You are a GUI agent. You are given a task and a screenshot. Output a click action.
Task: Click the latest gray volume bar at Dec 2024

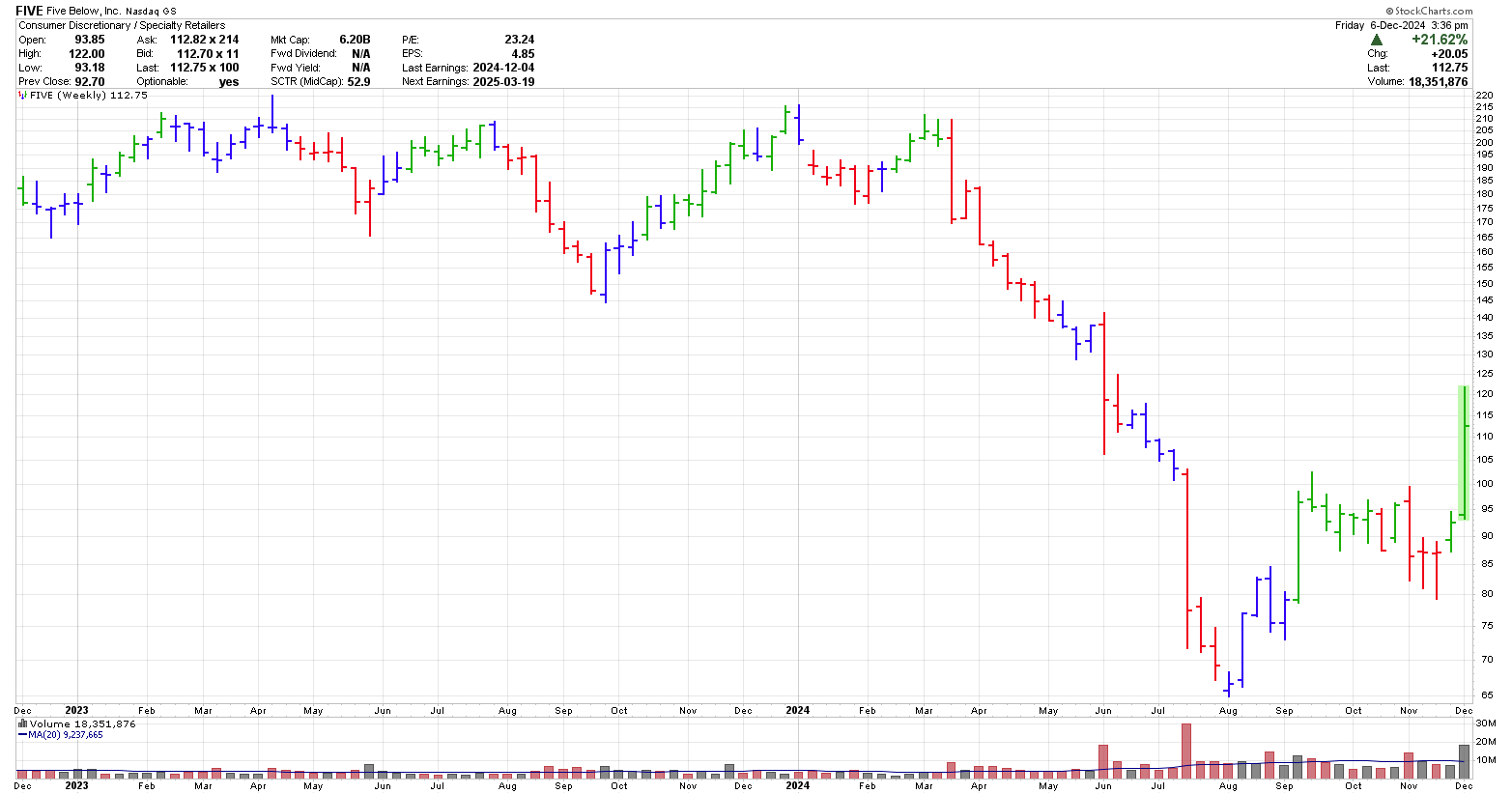coord(1465,761)
